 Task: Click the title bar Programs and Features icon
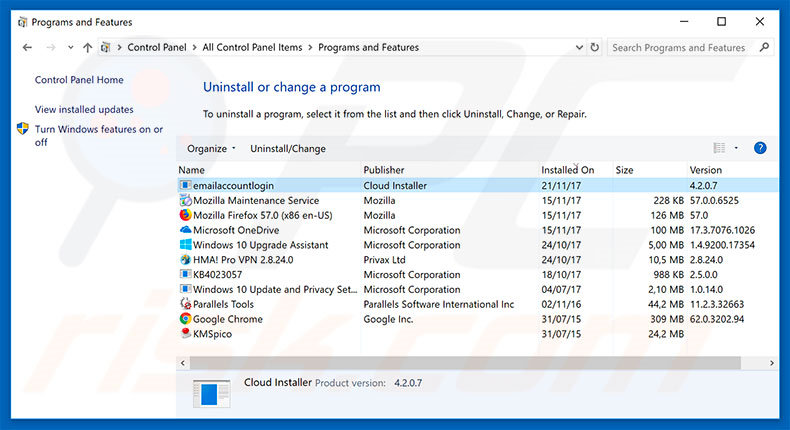click(x=22, y=22)
